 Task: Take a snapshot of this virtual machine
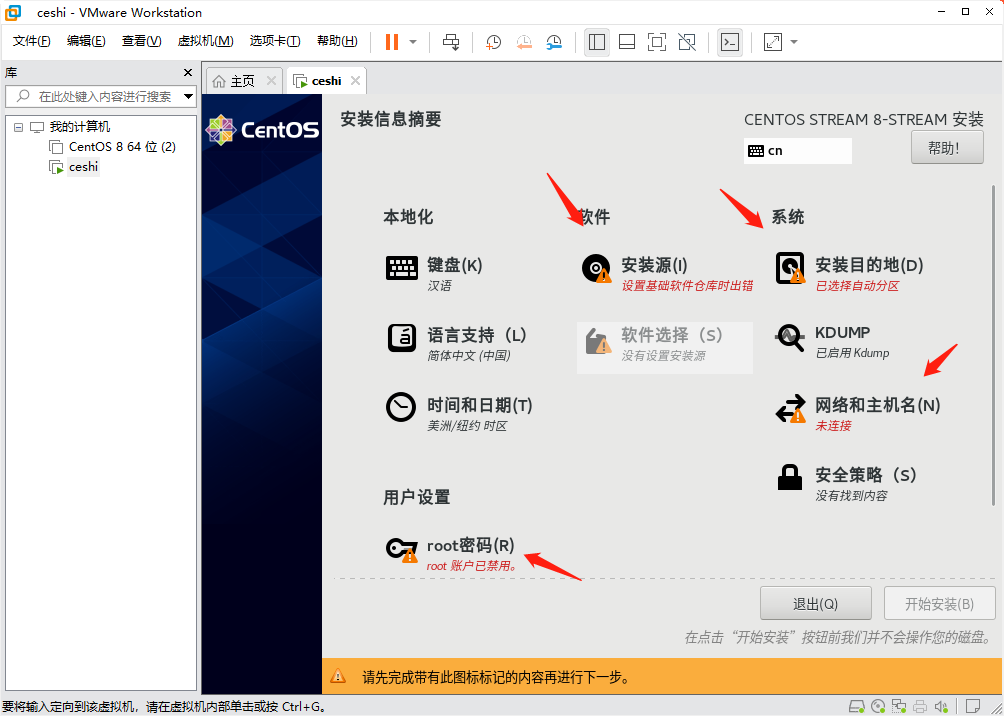click(493, 42)
